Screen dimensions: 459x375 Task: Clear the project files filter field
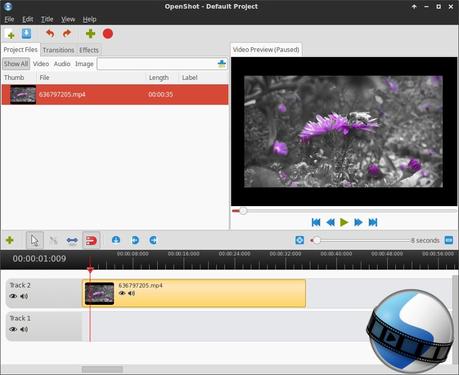click(222, 64)
